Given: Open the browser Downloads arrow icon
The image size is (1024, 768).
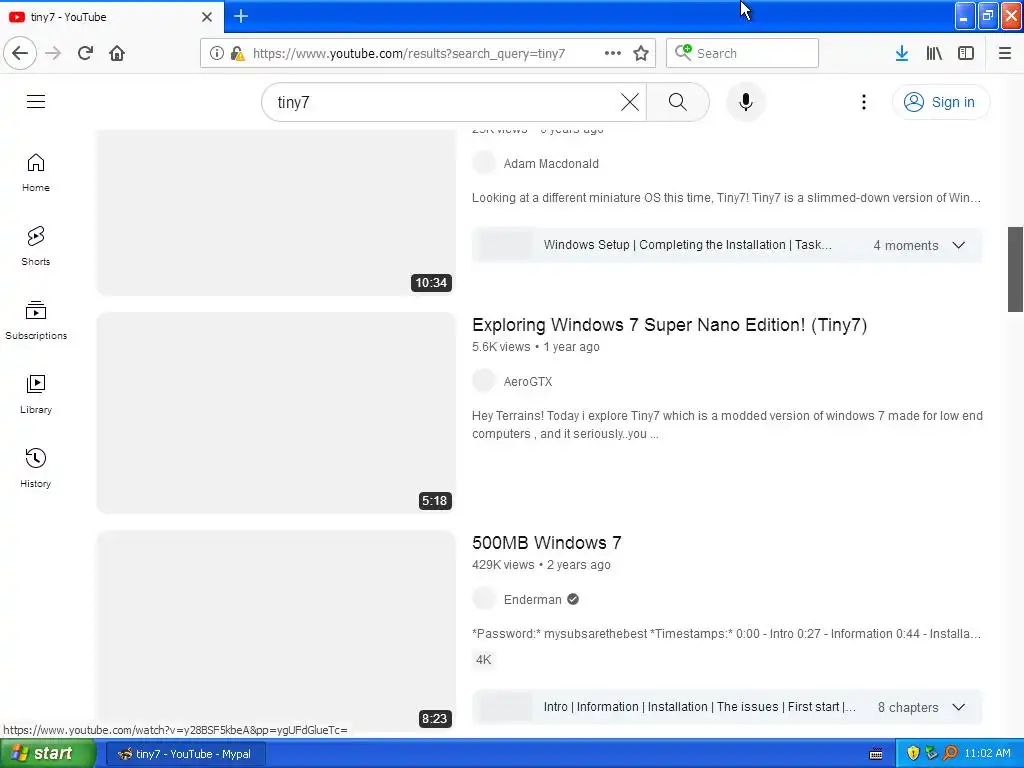Looking at the screenshot, I should pos(902,53).
